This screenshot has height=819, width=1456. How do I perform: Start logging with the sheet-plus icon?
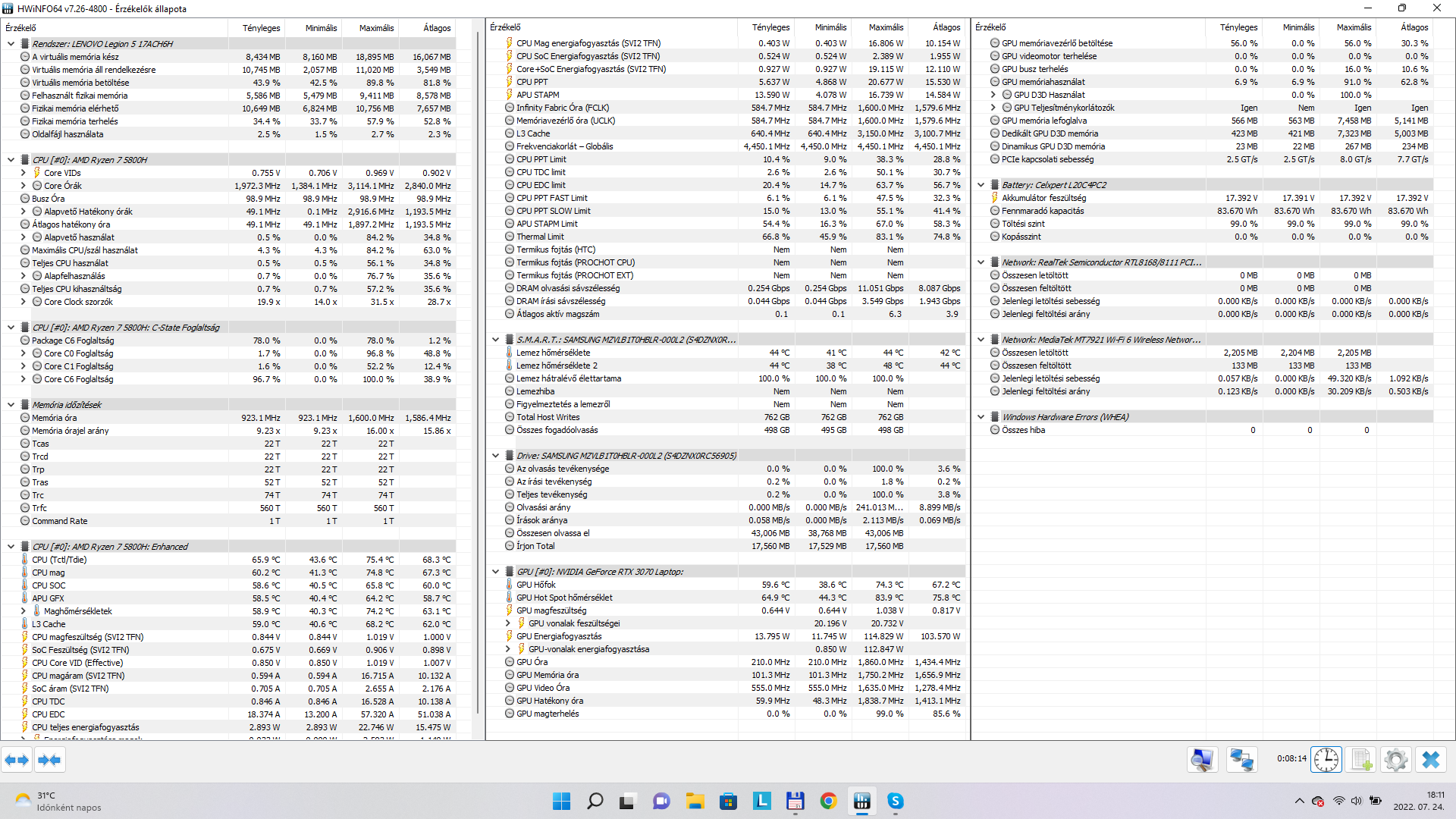click(x=1361, y=759)
